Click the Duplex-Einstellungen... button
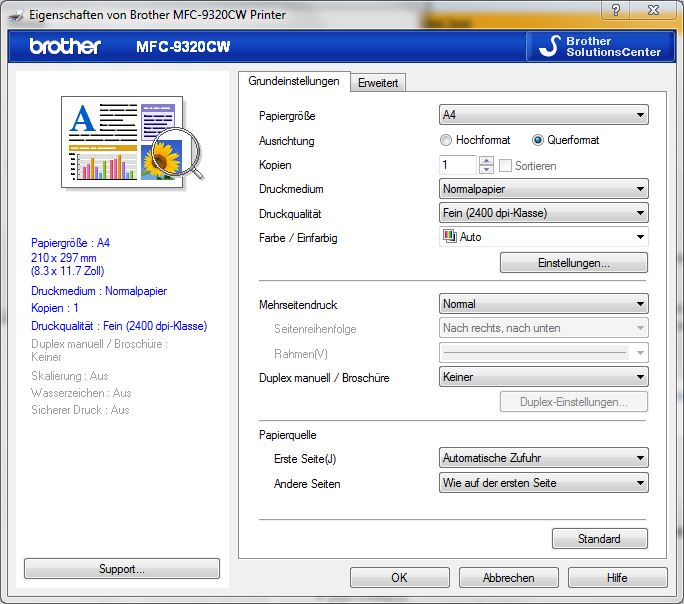 pos(574,402)
